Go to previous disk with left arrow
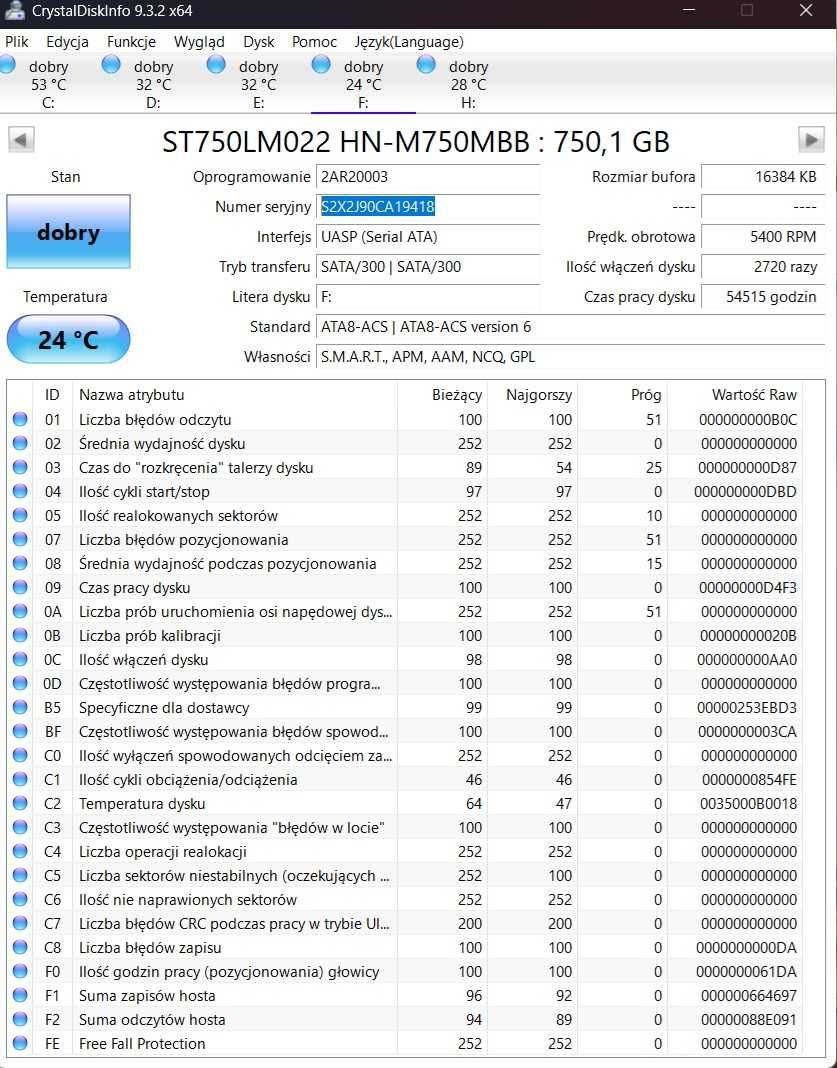Screen dimensions: 837x1068 21,140
